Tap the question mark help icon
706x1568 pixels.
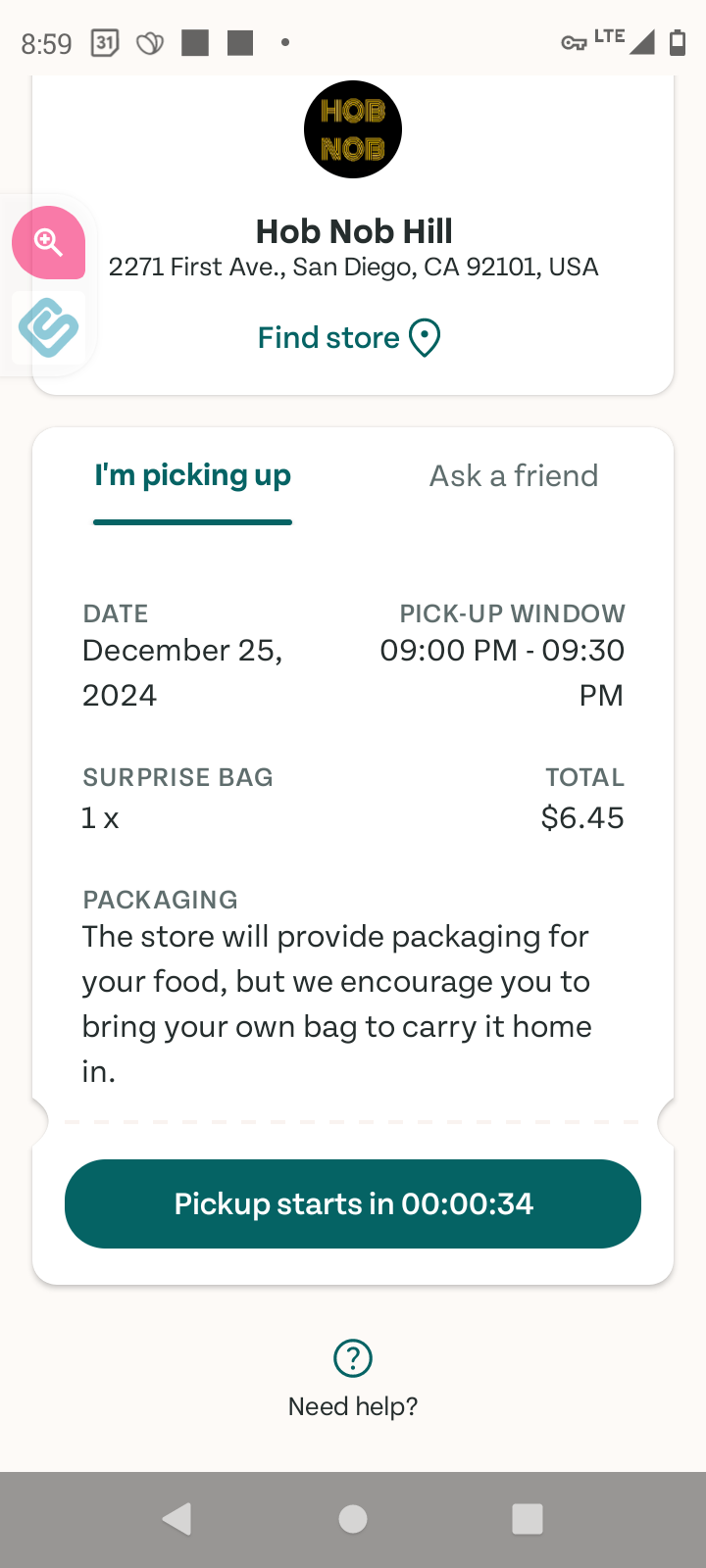click(353, 1358)
